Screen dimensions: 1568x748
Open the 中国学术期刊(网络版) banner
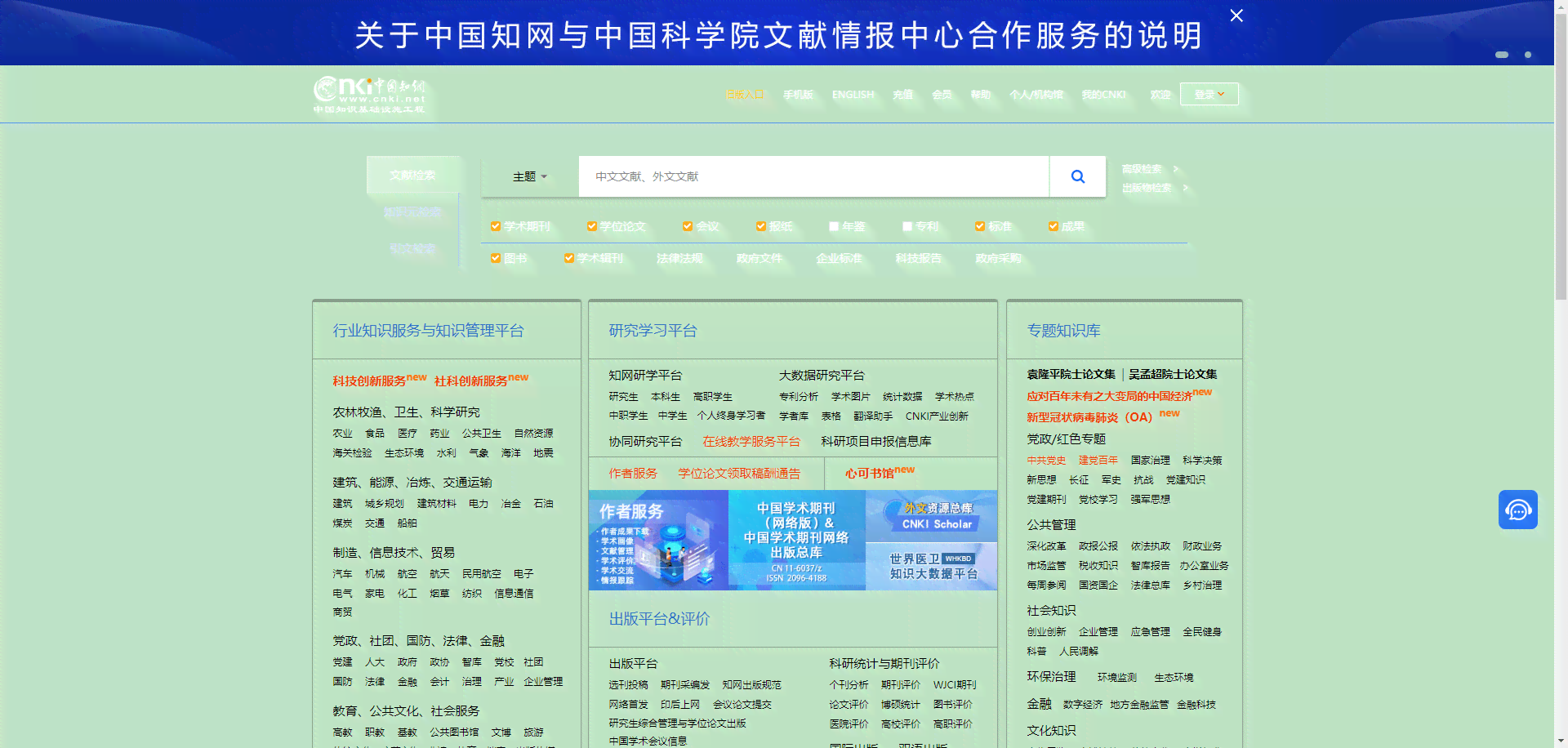click(796, 540)
